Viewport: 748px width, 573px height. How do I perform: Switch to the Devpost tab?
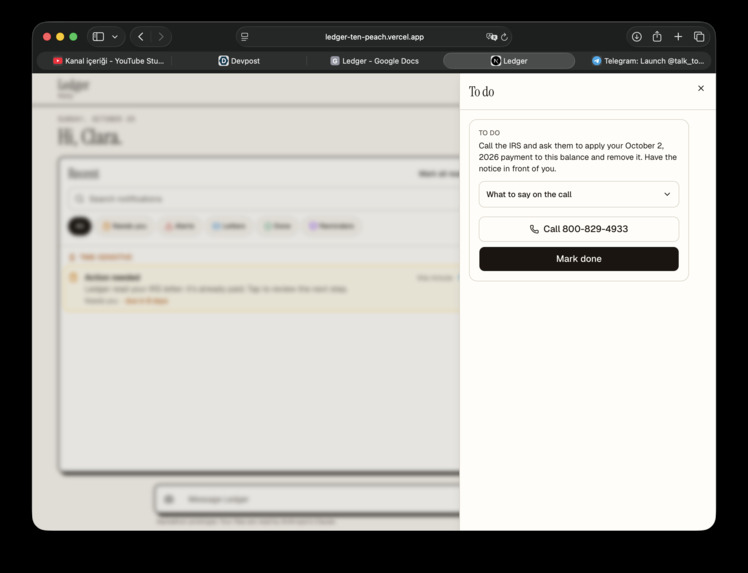239,61
